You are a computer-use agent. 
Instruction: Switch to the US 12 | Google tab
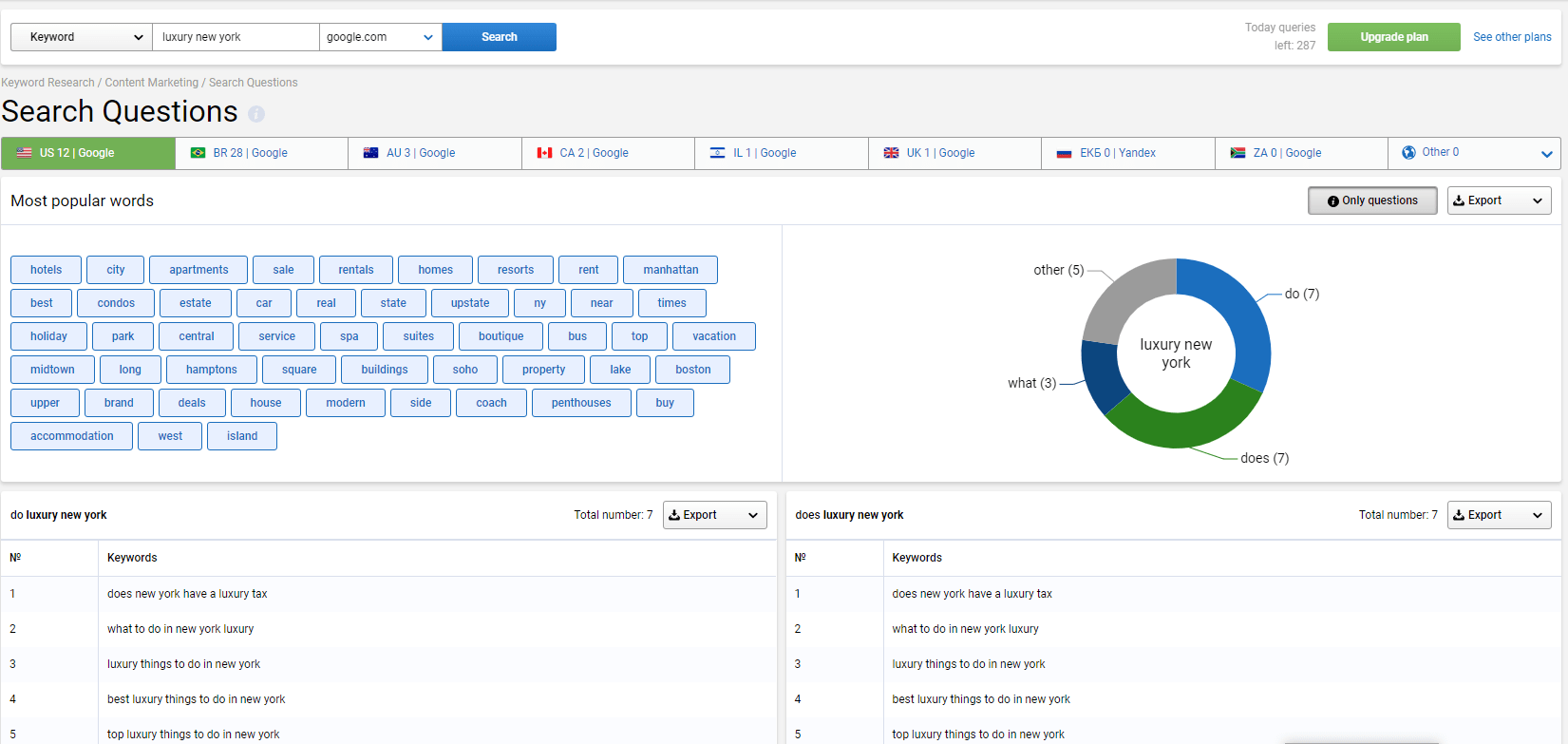[88, 153]
